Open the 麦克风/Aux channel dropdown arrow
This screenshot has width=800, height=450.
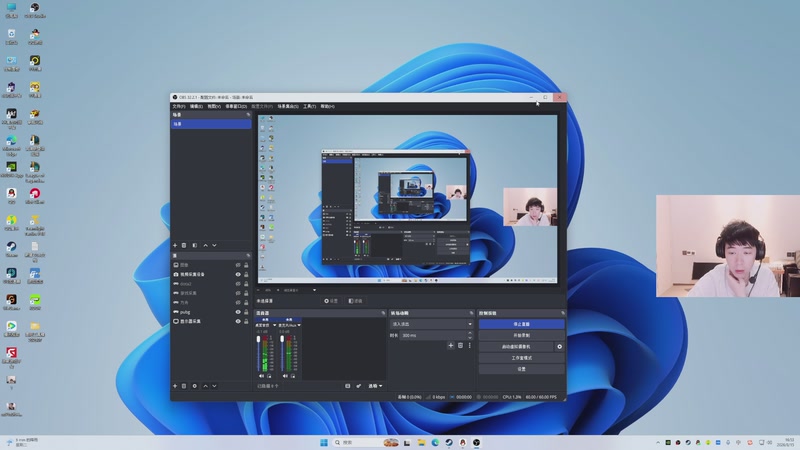[x=299, y=325]
